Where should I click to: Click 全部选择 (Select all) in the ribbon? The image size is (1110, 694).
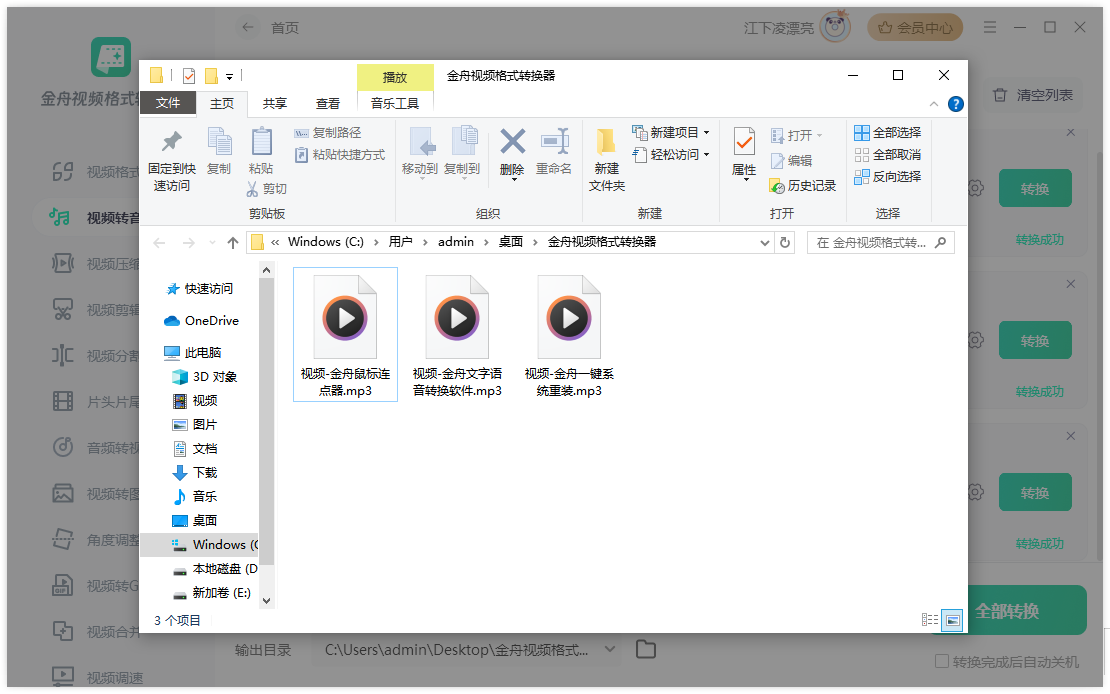(x=888, y=132)
